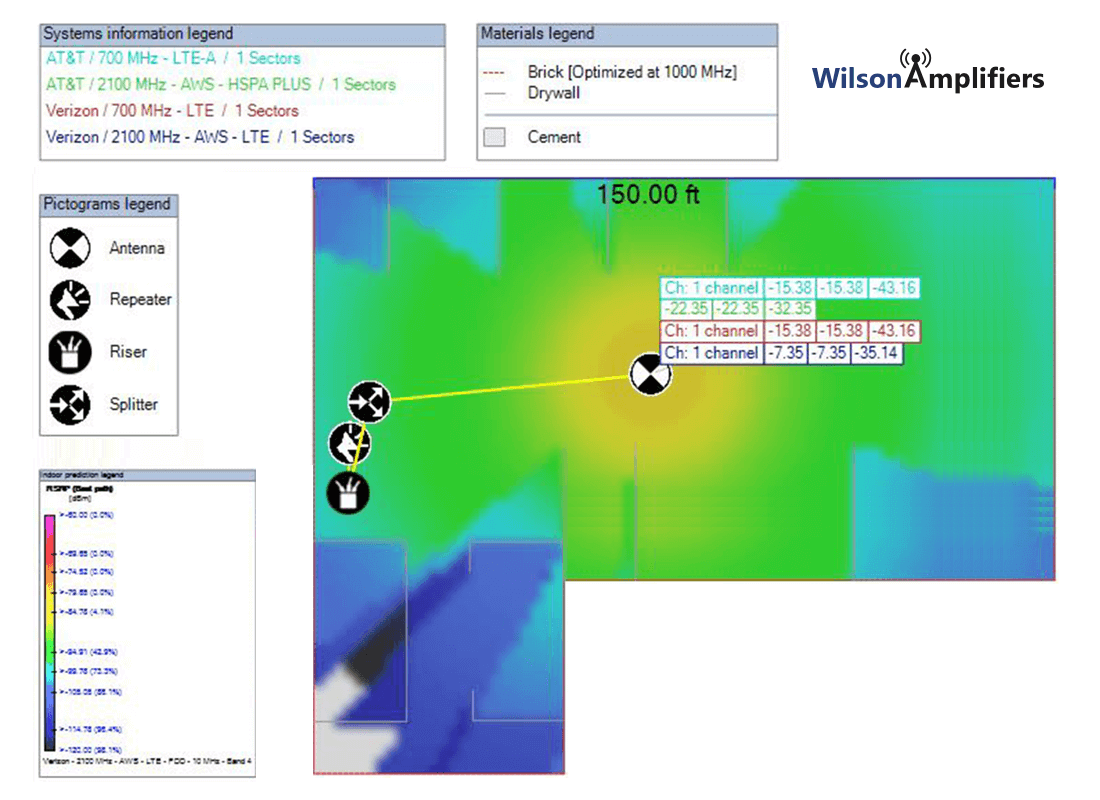
Task: Select the Cement material swatch
Action: 494,137
